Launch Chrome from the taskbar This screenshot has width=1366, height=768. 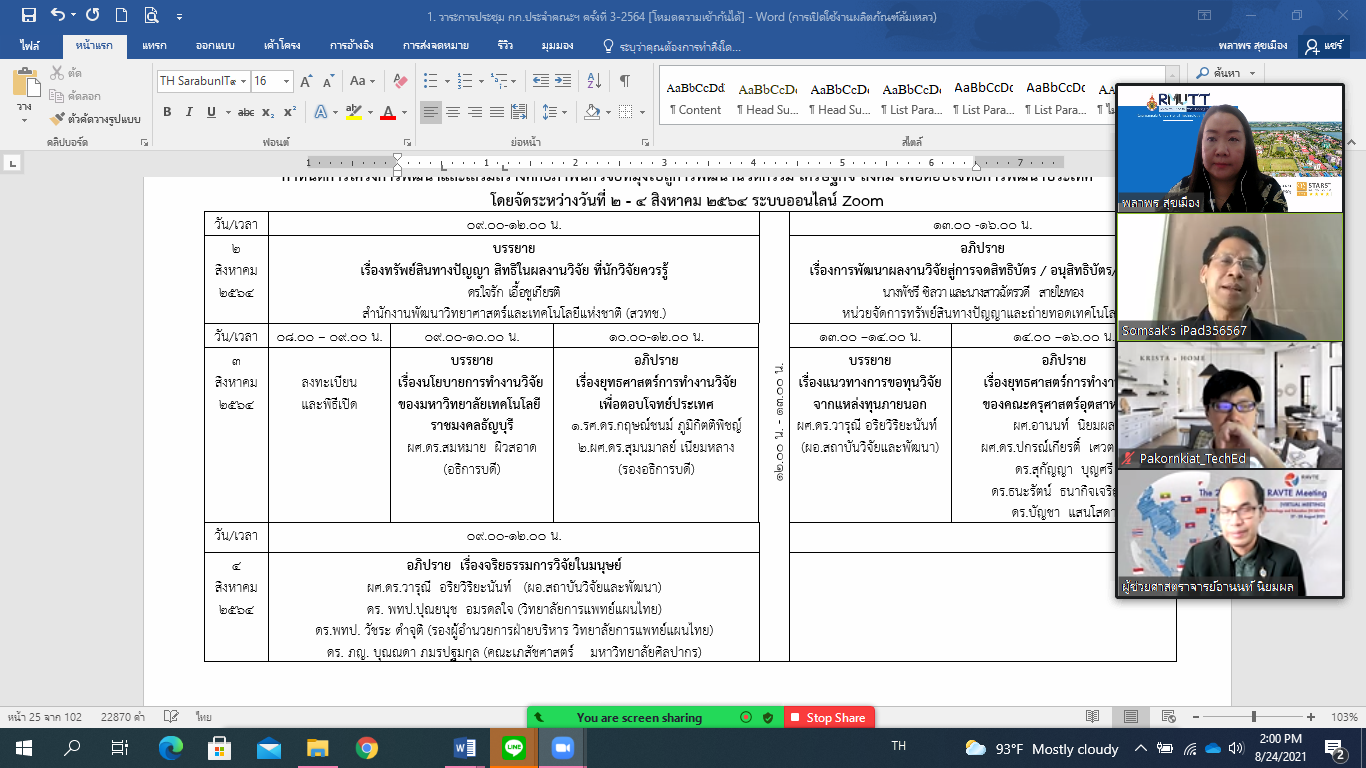pos(366,747)
